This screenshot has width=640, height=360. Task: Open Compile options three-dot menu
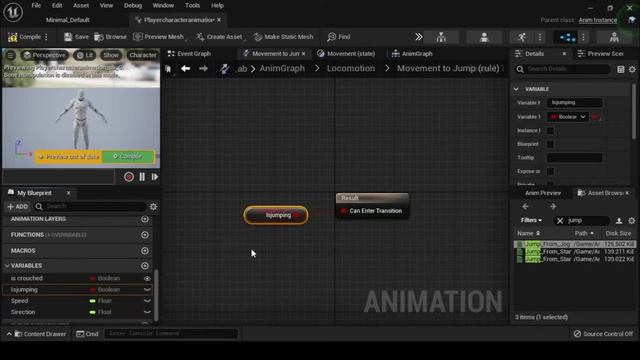pyautogui.click(x=46, y=37)
